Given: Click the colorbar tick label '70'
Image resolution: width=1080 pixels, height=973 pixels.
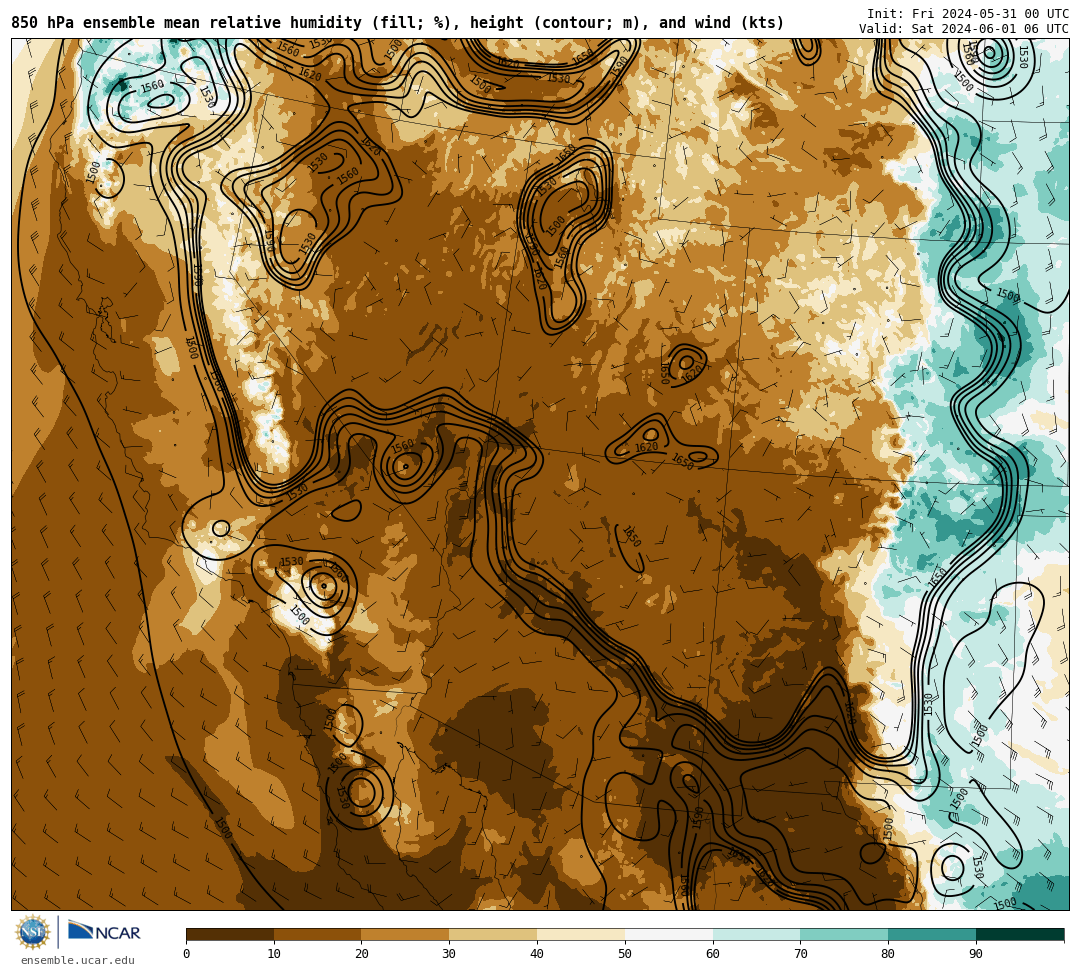Looking at the screenshot, I should (800, 954).
